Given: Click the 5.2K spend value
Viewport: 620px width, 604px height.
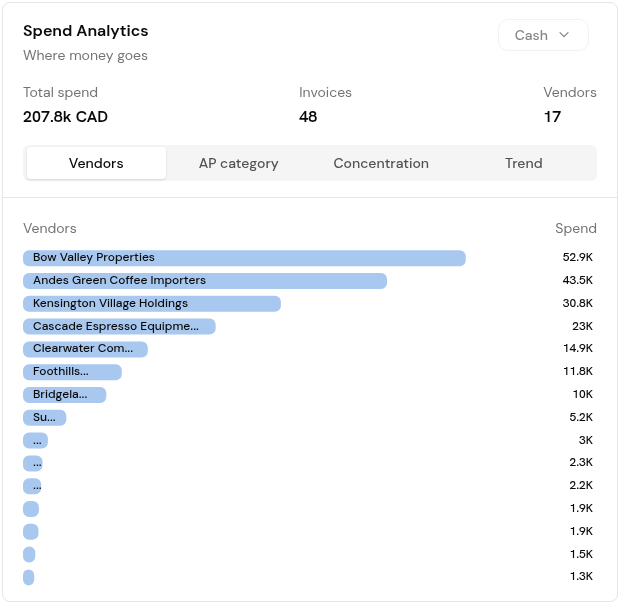Looking at the screenshot, I should [581, 417].
